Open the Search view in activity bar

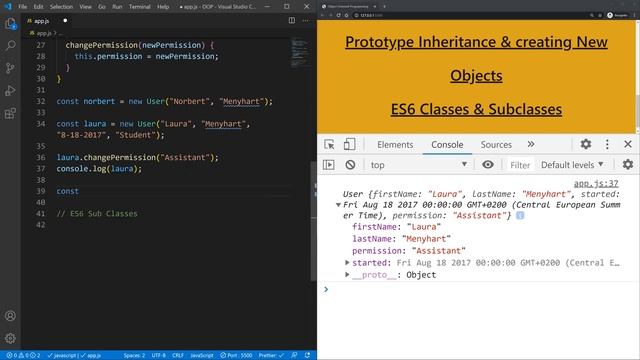click(x=10, y=45)
